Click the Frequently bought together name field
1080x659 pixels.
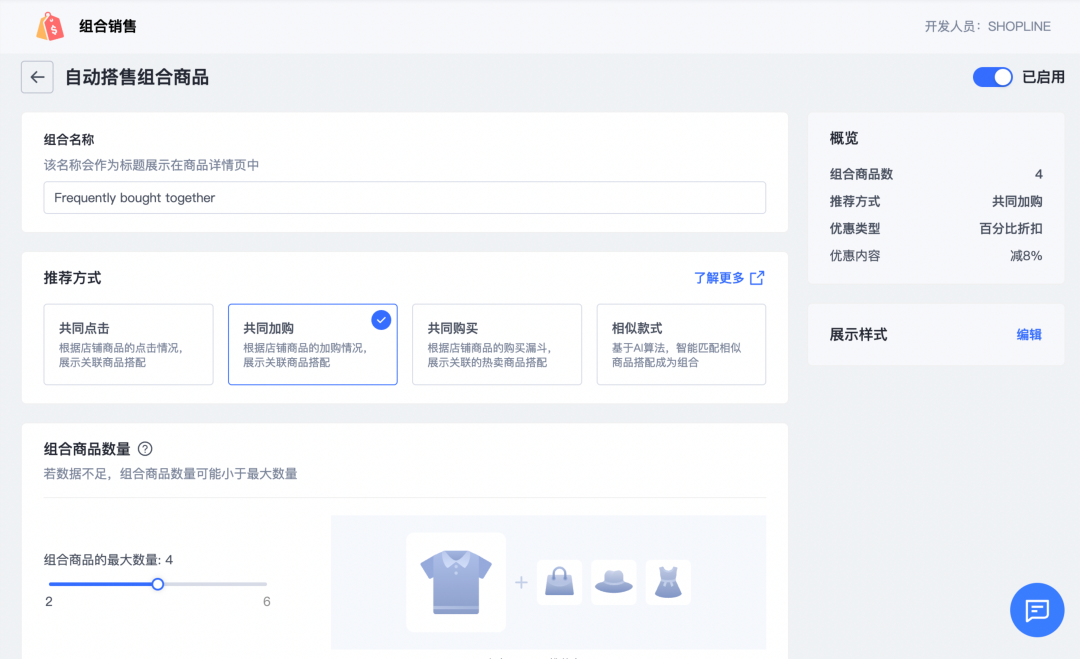tap(404, 197)
